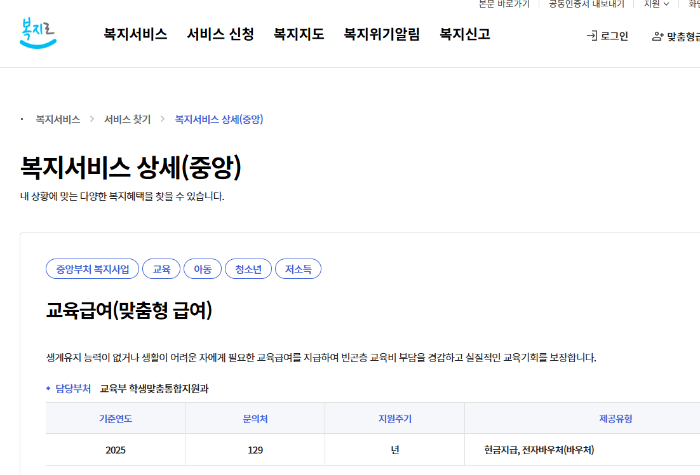
Task: Open the 복지신고 menu
Action: pyautogui.click(x=465, y=34)
